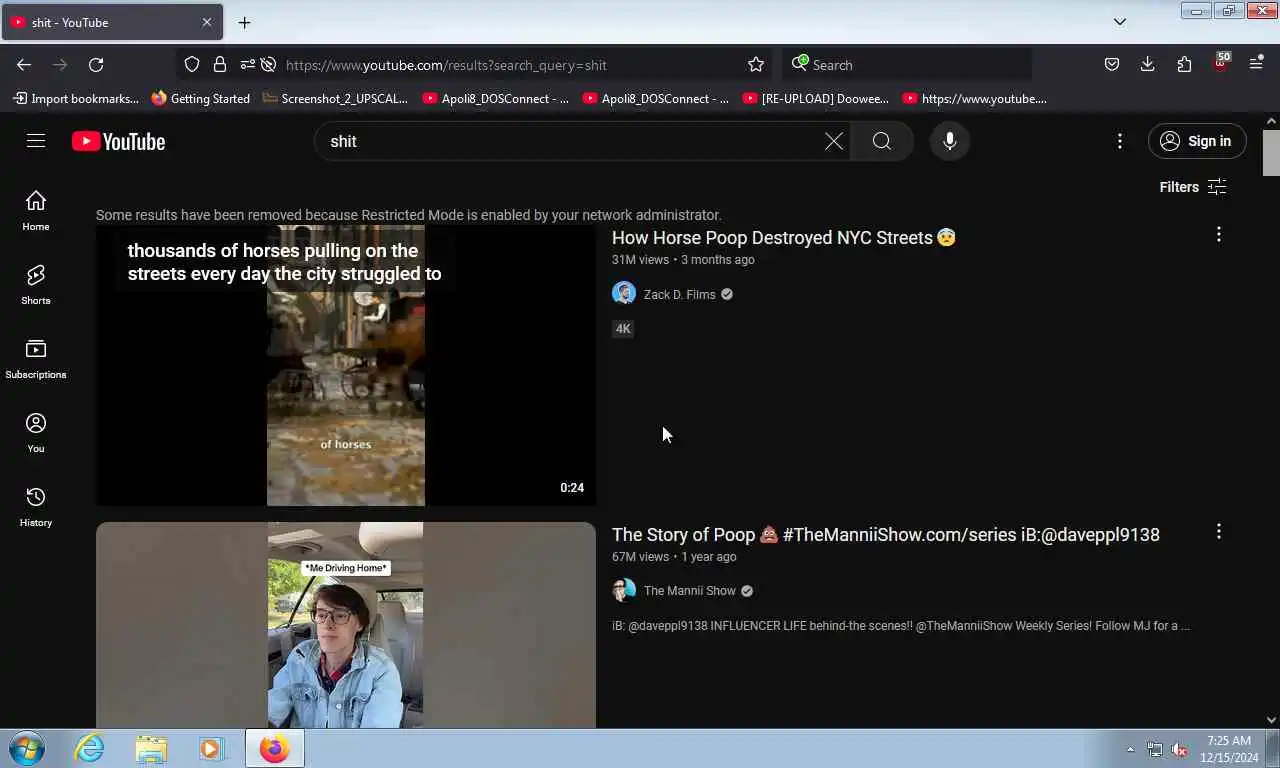
Task: Open Home in the sidebar
Action: click(x=36, y=210)
